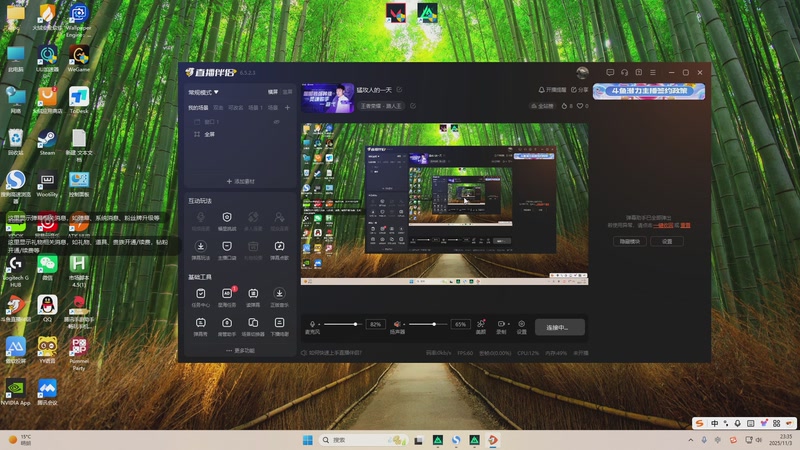Open the 正版音乐 tool
The width and height of the screenshot is (800, 450).
[x=279, y=297]
